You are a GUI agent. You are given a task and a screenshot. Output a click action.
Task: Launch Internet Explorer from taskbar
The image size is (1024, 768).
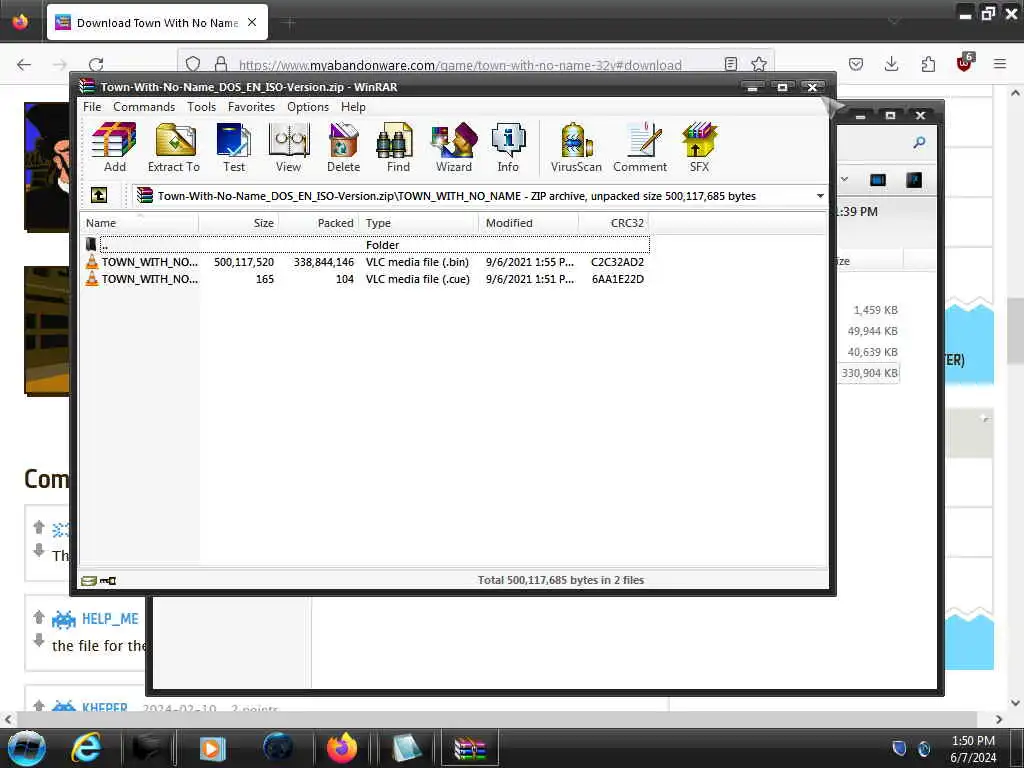(87, 748)
